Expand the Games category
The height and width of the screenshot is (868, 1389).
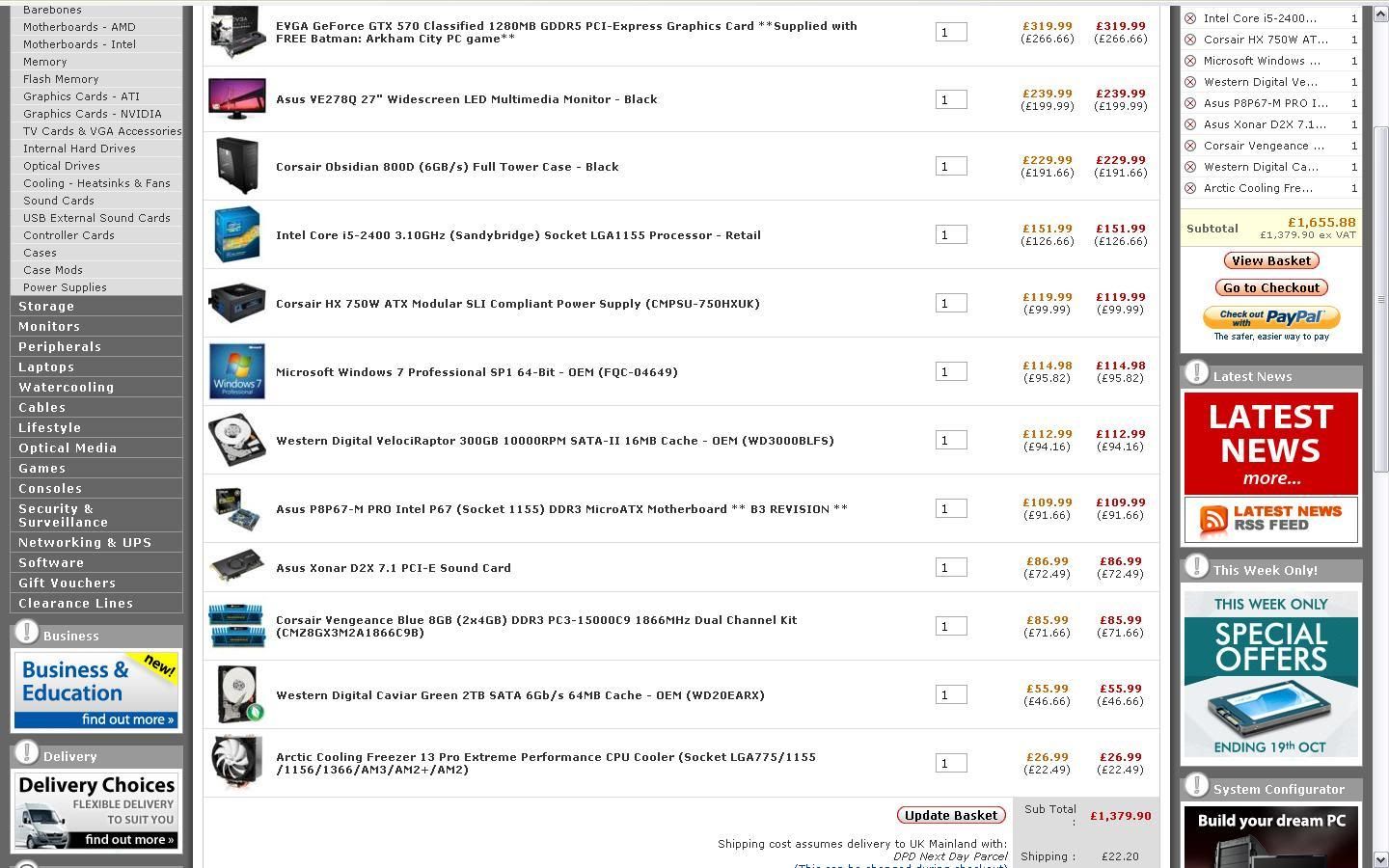(96, 468)
